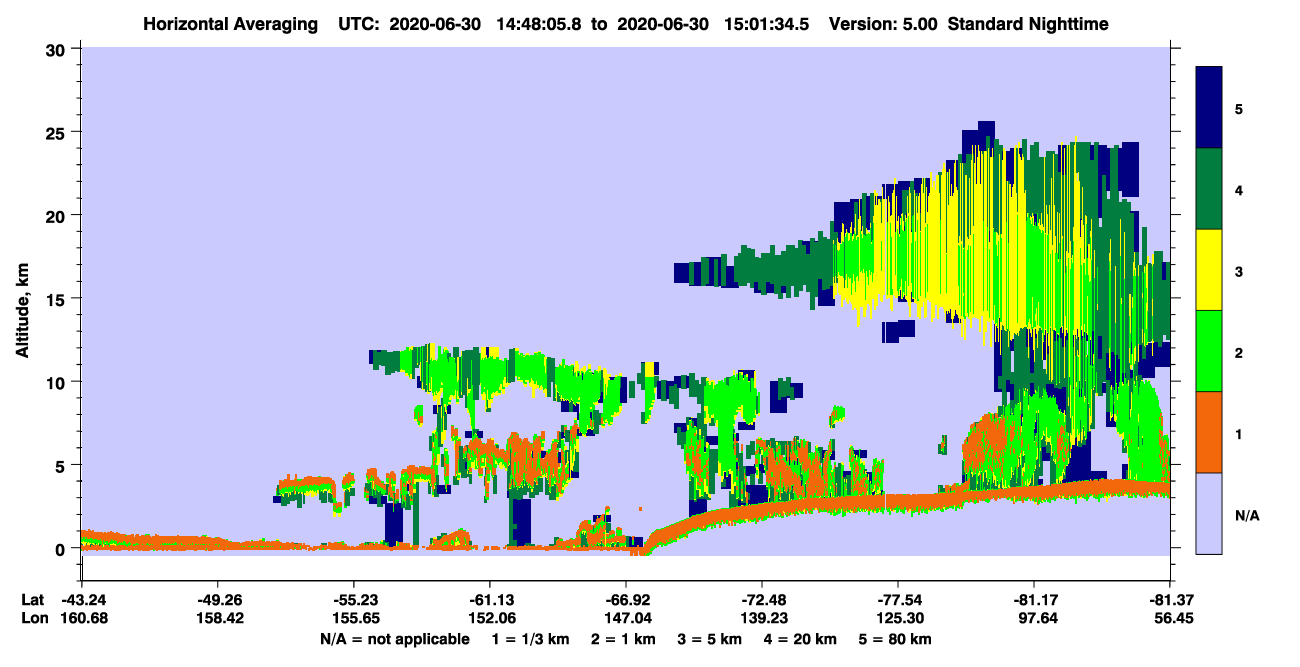Click the color bar label 'N/A'
Screen dimensions: 1300x667
tap(1246, 514)
